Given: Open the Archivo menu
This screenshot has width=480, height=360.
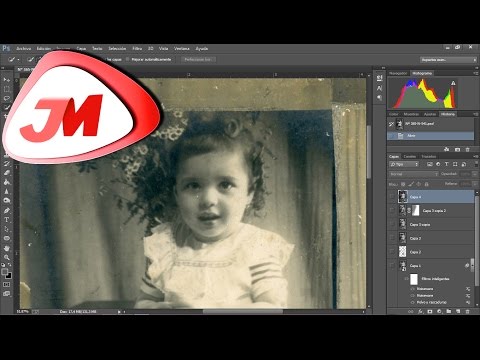Looking at the screenshot, I should (x=24, y=48).
